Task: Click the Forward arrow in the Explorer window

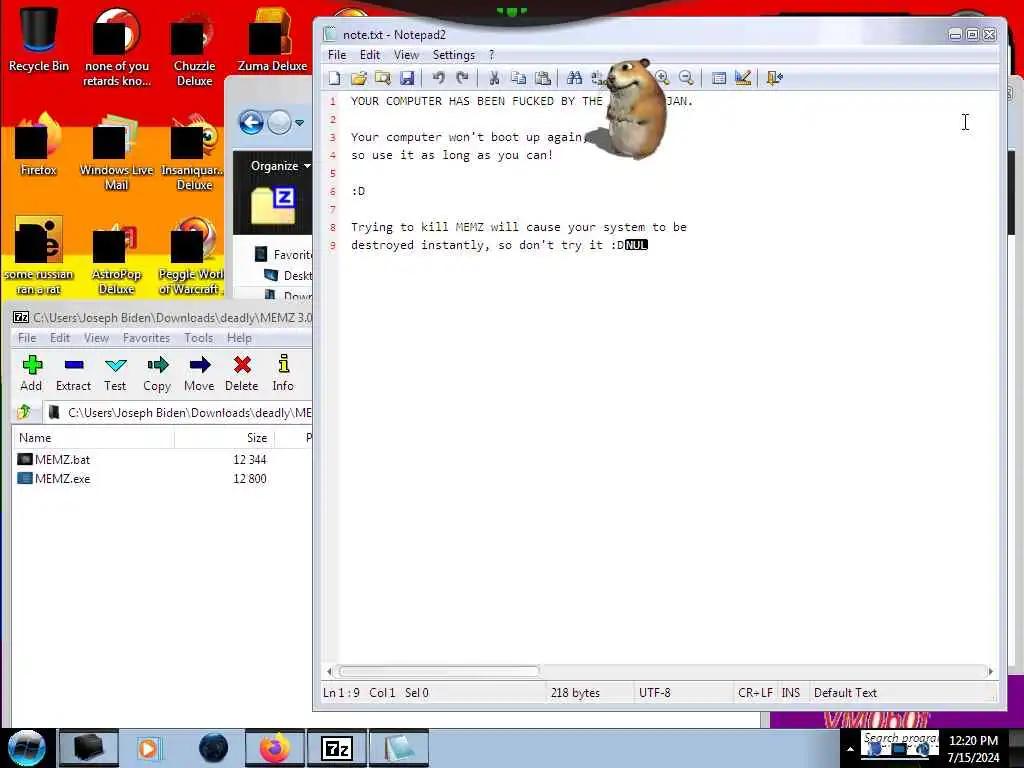Action: point(280,123)
